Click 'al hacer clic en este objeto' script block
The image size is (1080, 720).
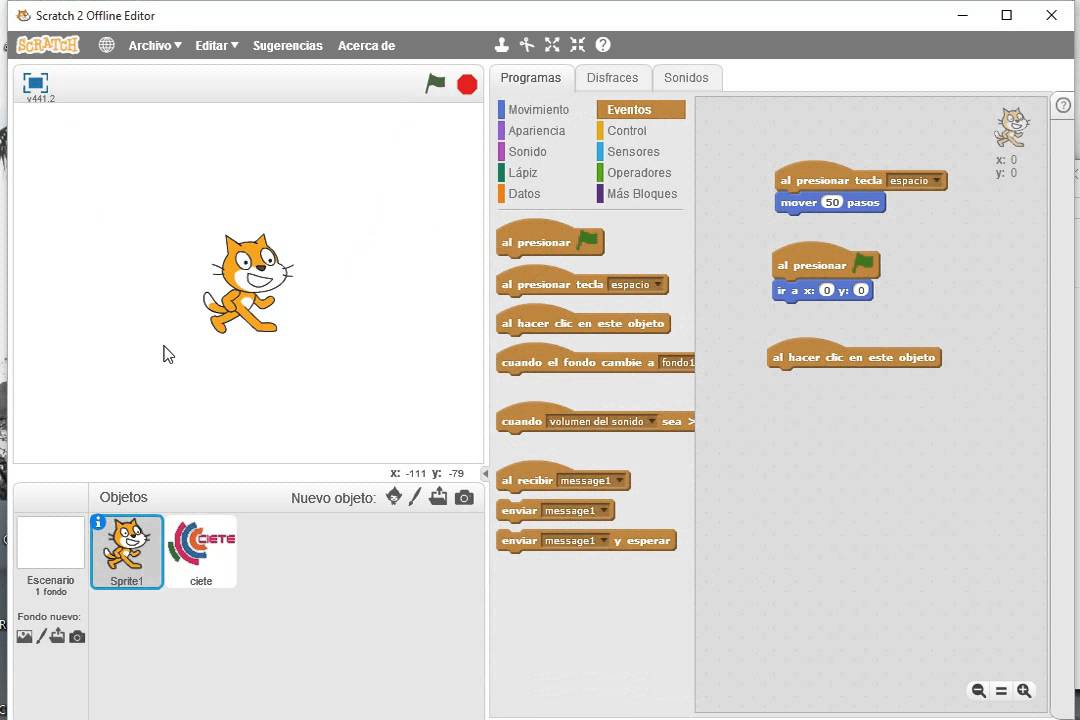tap(854, 357)
